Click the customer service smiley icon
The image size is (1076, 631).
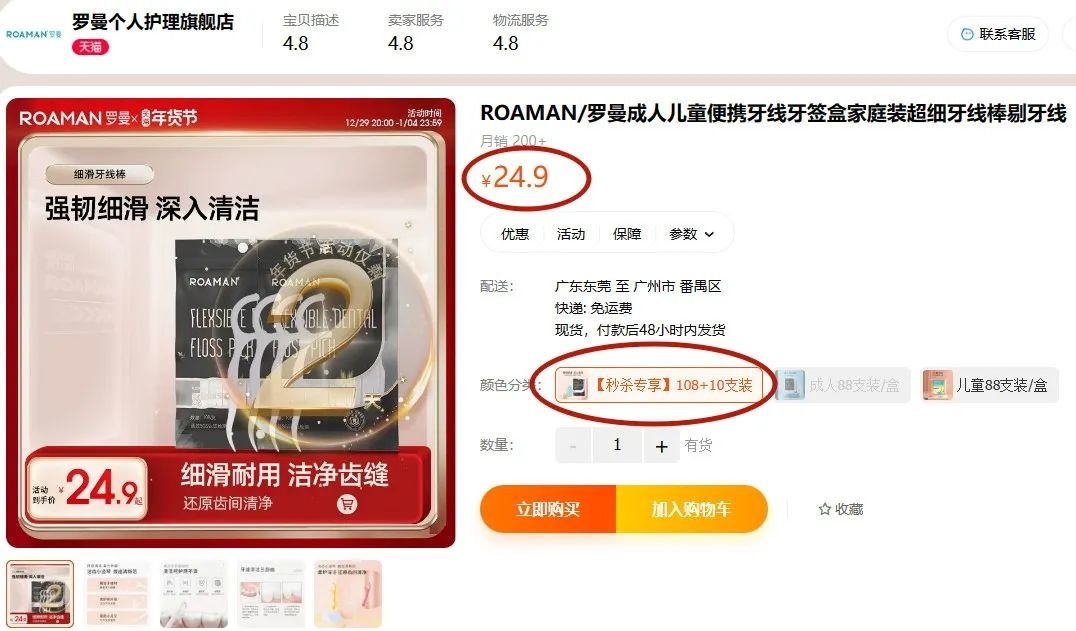[x=967, y=34]
